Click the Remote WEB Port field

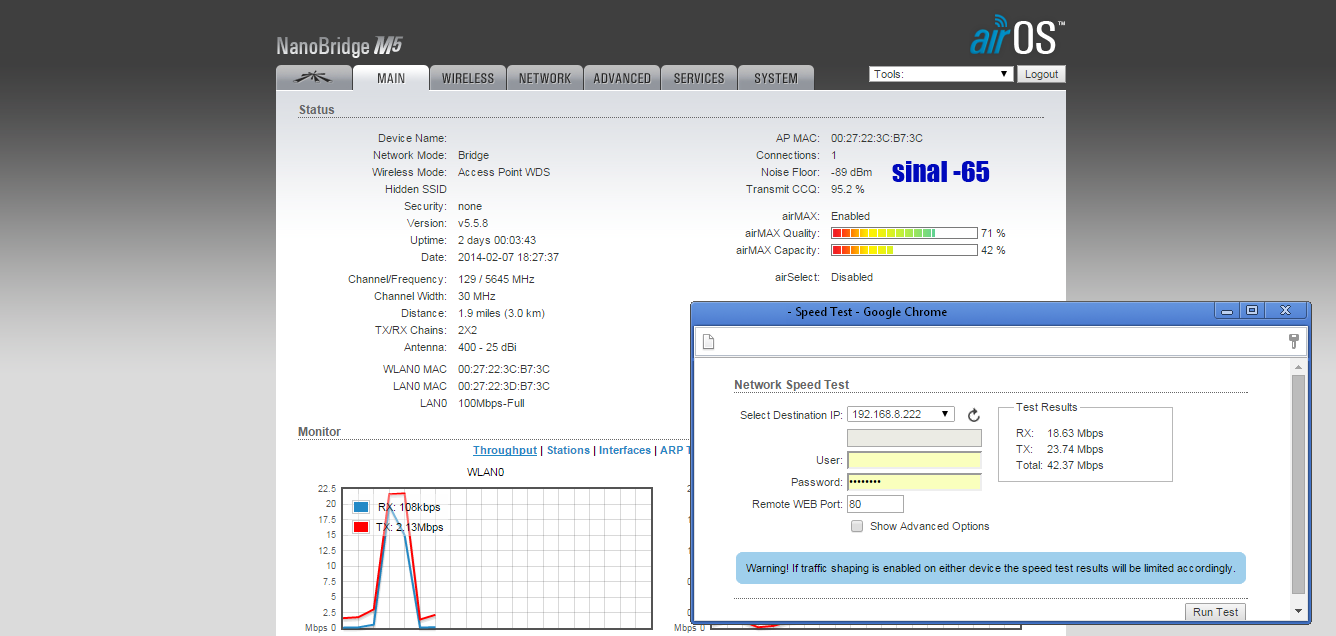coord(875,504)
